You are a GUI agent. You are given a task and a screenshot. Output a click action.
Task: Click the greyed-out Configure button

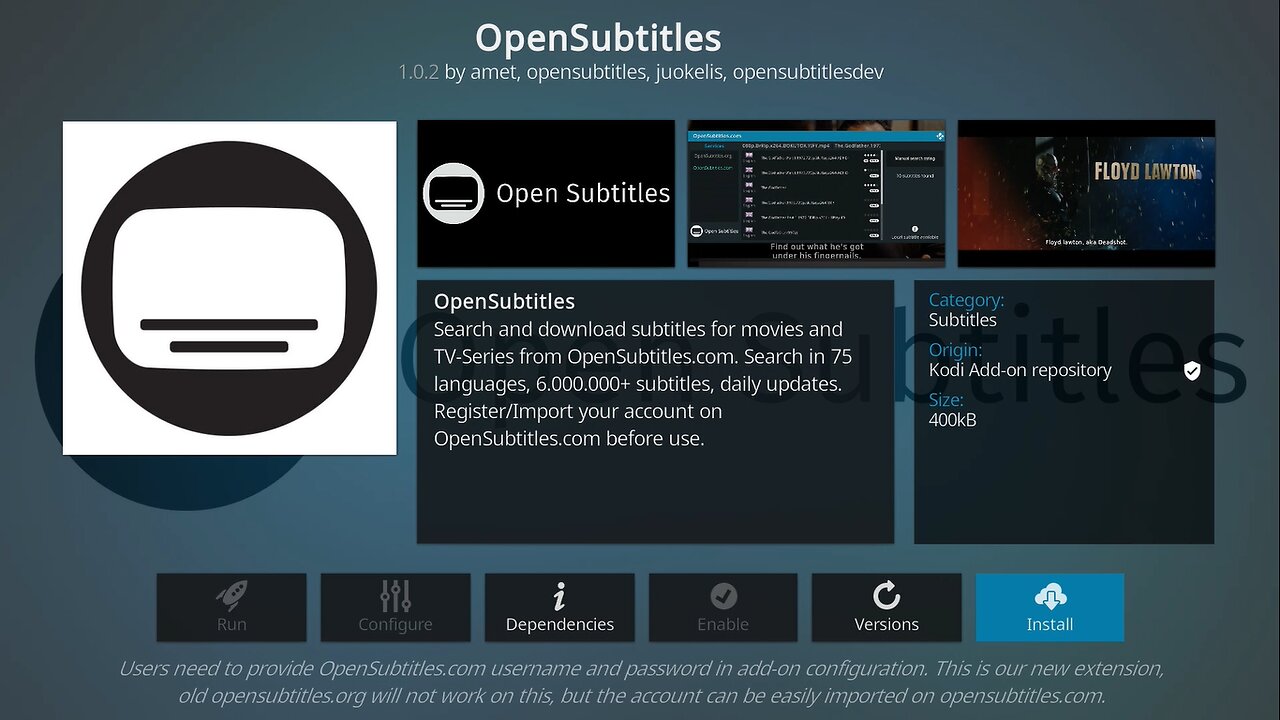point(395,607)
